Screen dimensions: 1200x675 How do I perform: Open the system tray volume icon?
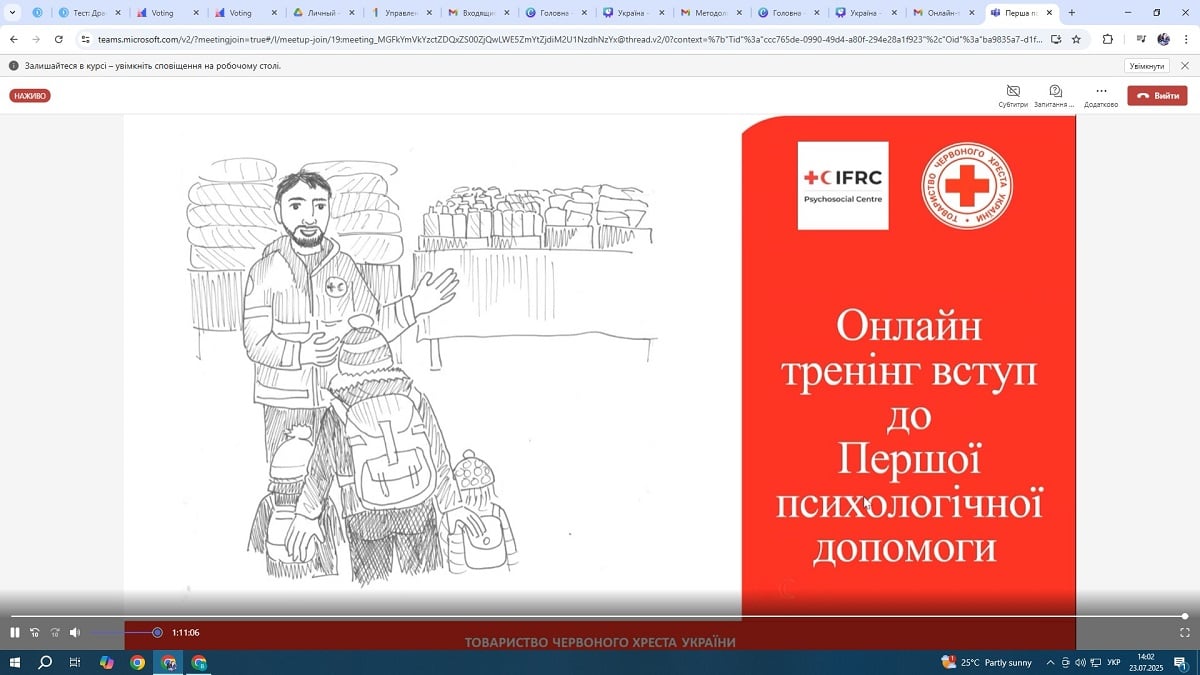click(1081, 662)
